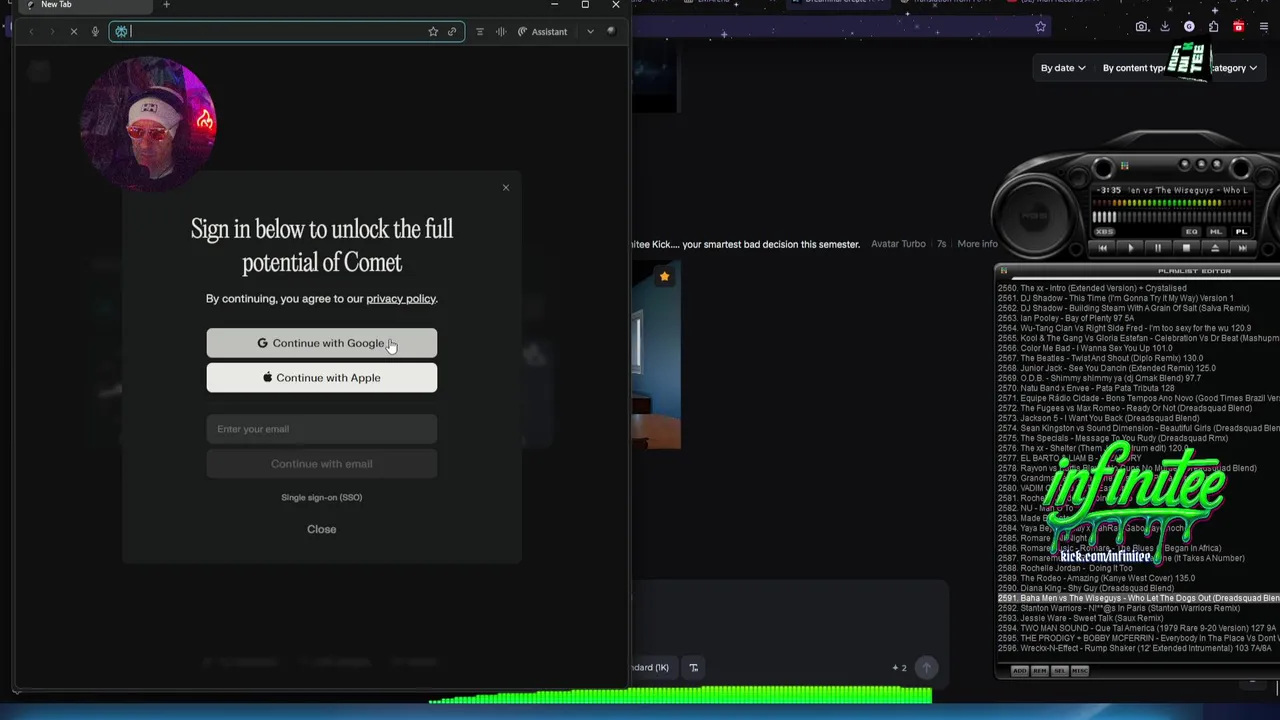Viewport: 1280px width, 720px height.
Task: Click the yellow star badge on thumbnail
Action: (x=664, y=277)
